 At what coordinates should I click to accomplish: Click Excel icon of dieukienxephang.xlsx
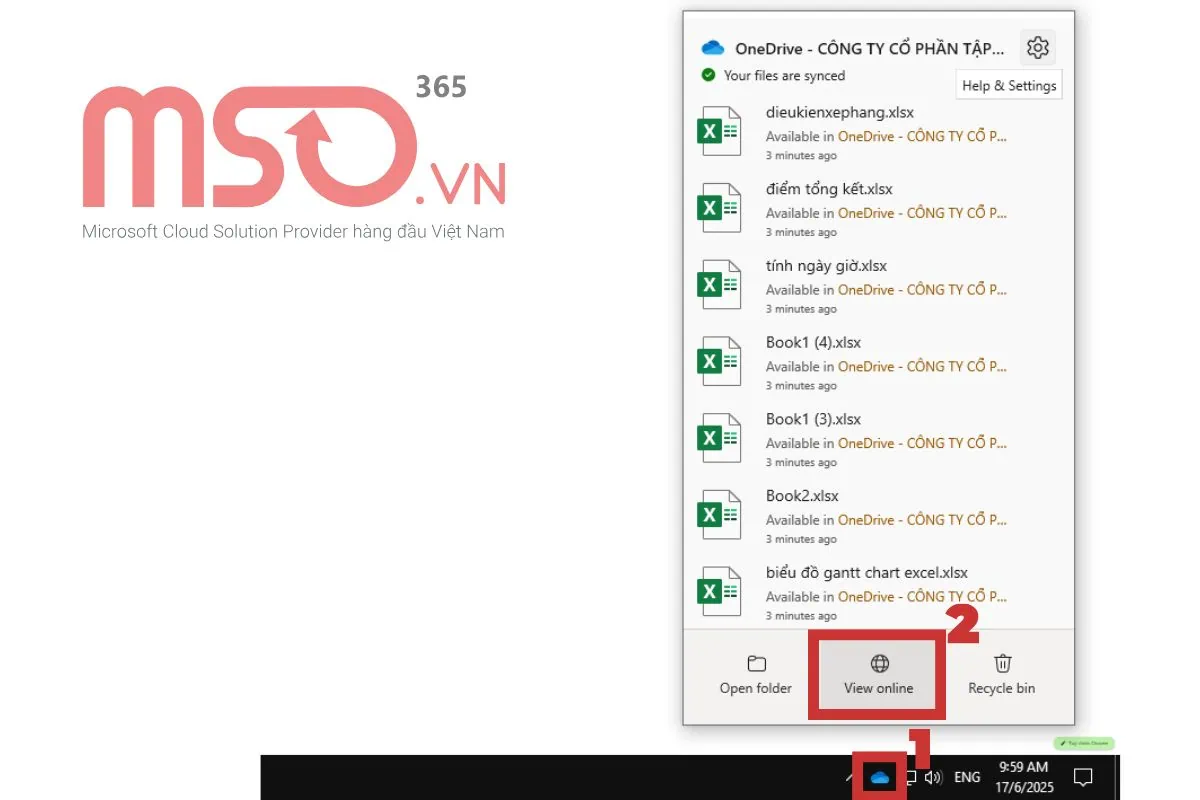[719, 132]
